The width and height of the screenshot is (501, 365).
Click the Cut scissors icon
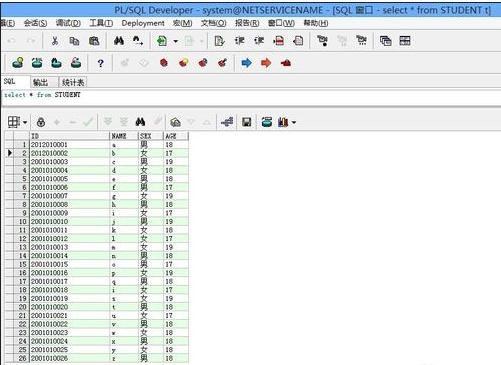[x=55, y=41]
